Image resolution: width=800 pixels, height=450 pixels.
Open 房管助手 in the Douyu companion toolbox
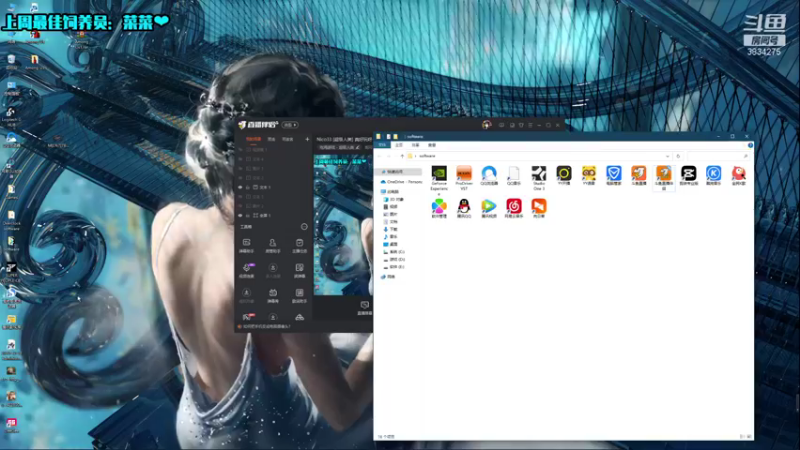pyautogui.click(x=273, y=245)
